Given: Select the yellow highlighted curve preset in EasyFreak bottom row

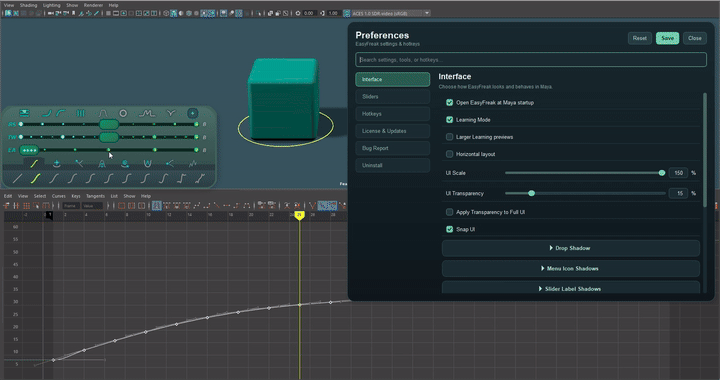Looking at the screenshot, I should click(36, 179).
